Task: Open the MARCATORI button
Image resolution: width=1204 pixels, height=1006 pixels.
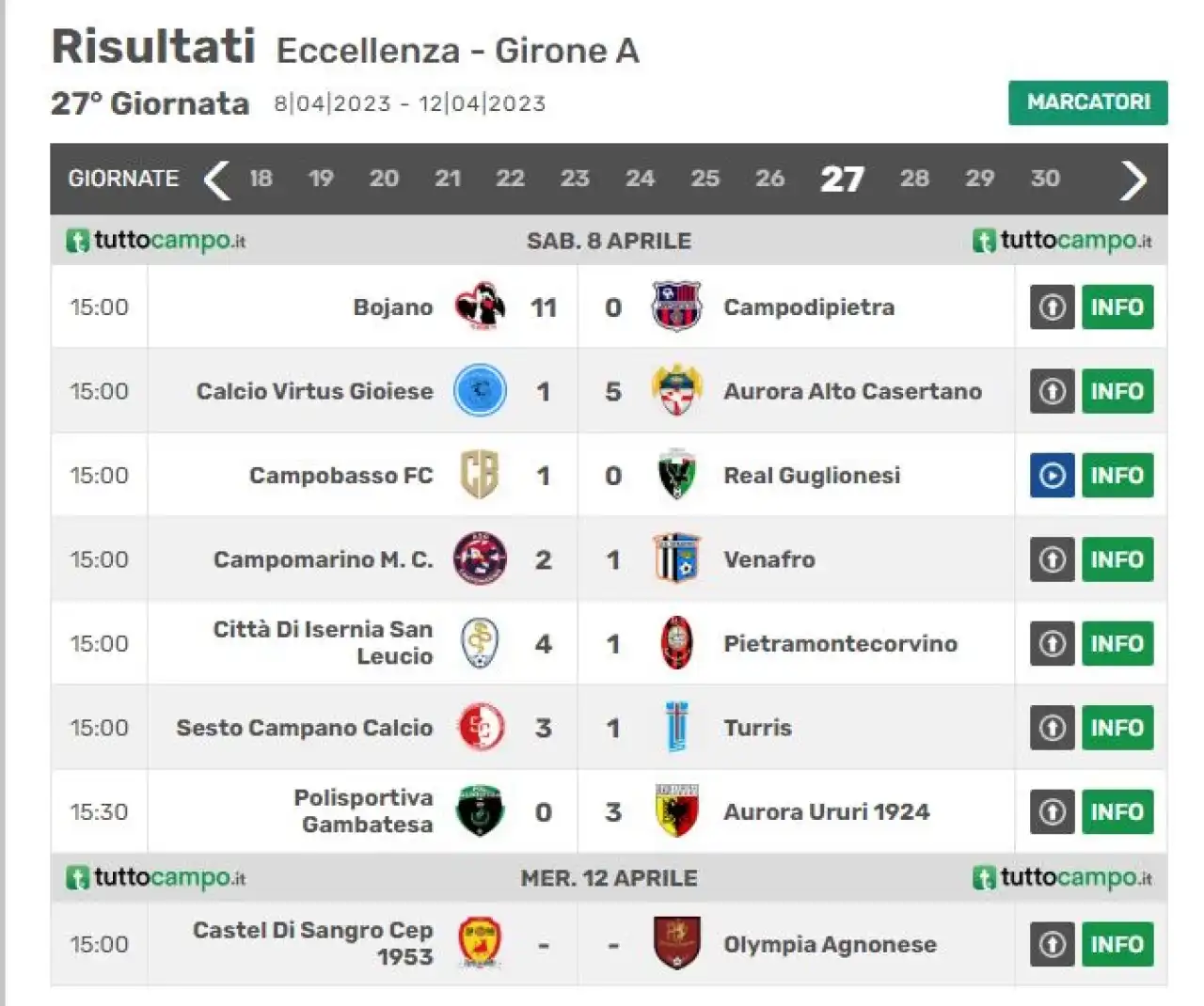Action: pos(1088,102)
